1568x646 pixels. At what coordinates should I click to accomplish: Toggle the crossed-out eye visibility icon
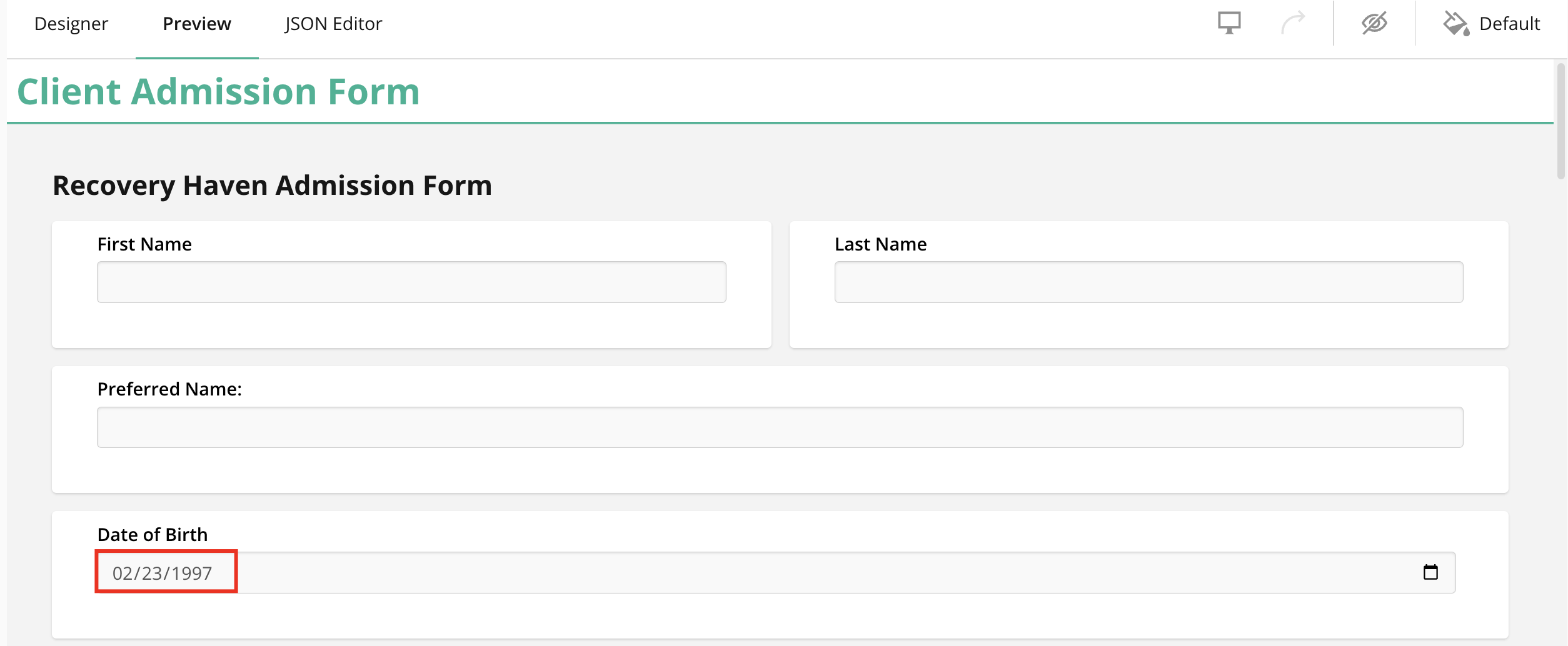(x=1374, y=24)
